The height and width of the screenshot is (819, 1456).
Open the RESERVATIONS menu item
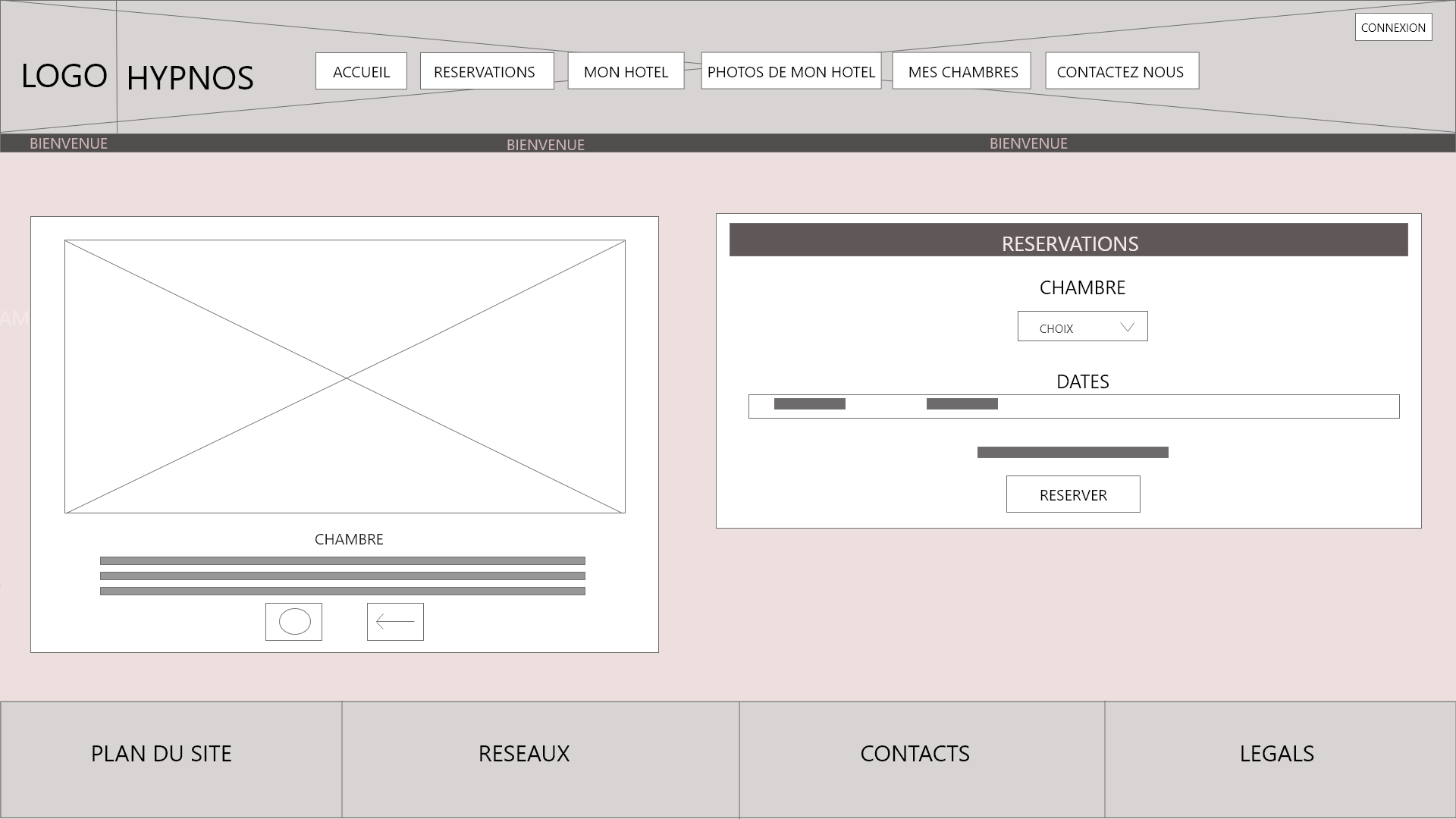pos(486,71)
